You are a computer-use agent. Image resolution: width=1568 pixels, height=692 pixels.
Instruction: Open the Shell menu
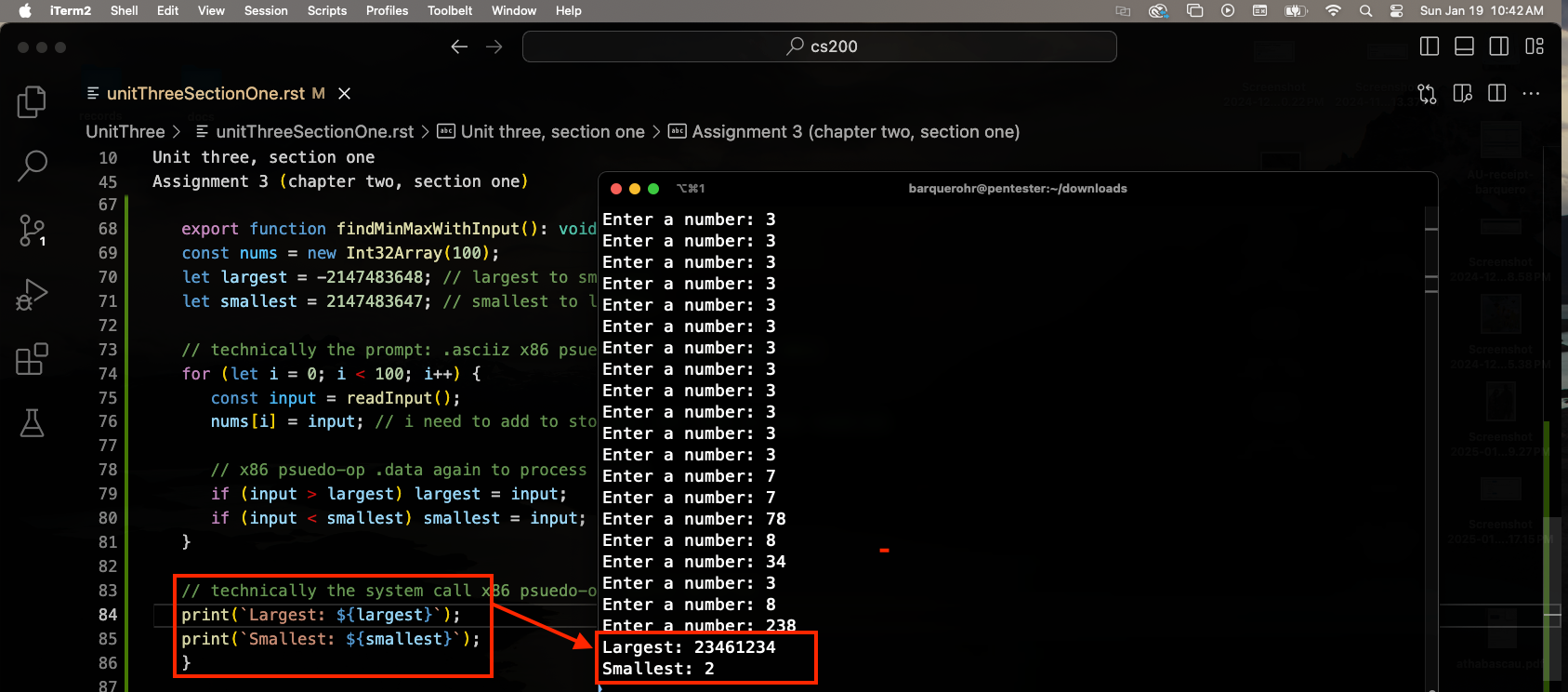point(124,11)
